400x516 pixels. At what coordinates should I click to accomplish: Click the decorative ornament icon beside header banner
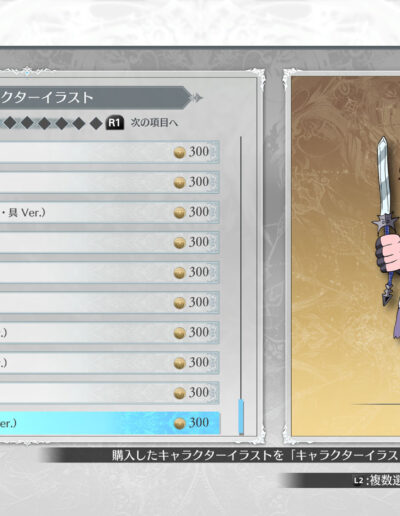[196, 98]
